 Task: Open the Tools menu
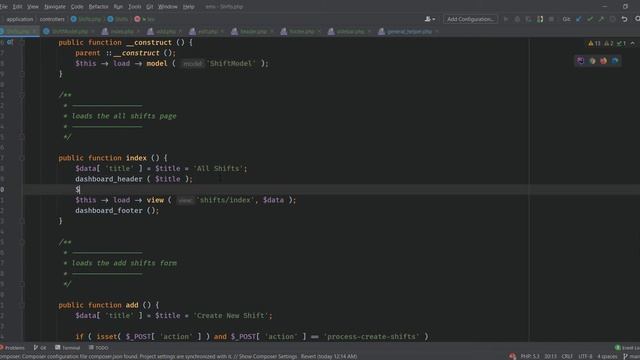[x=134, y=7]
